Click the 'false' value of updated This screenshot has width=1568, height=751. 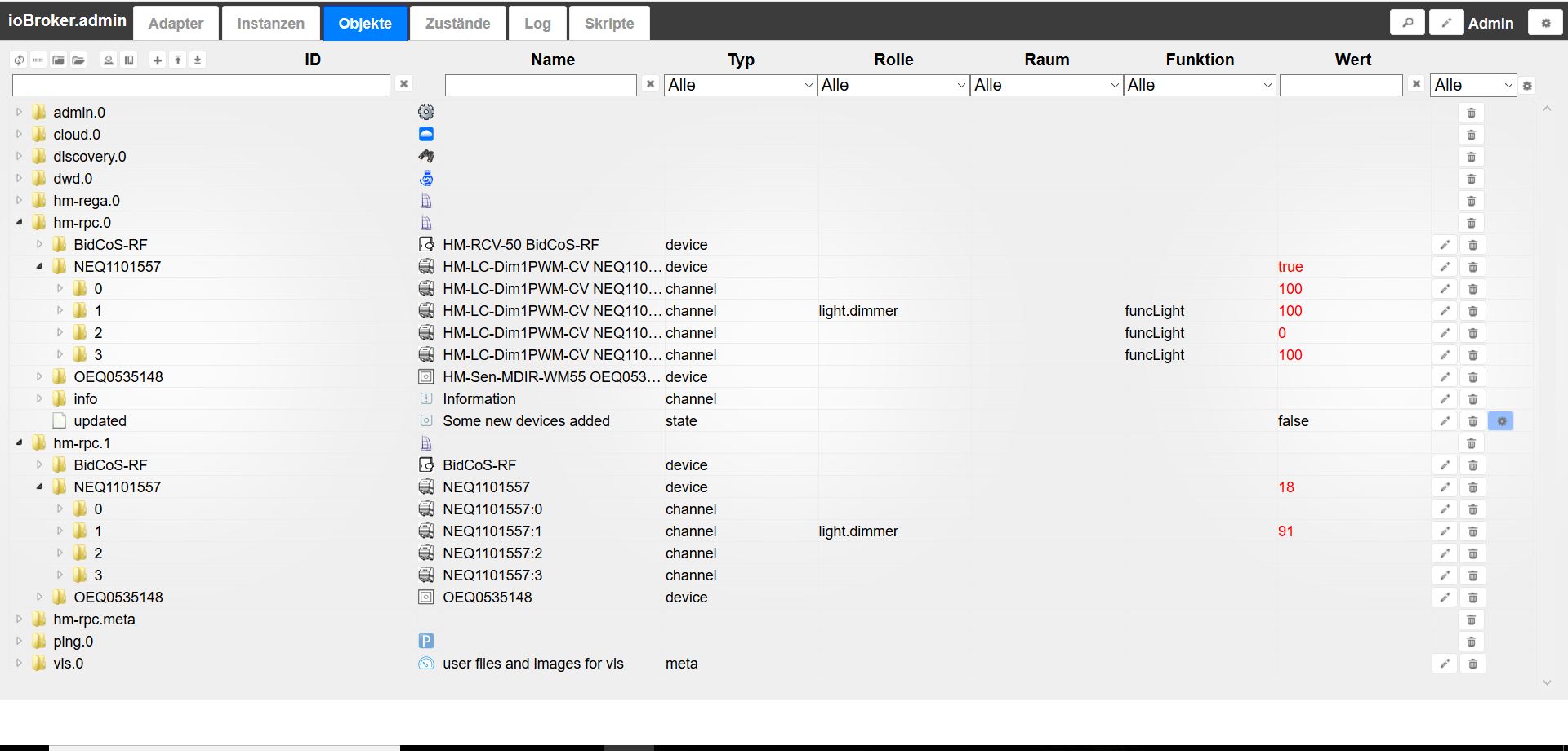click(x=1294, y=421)
